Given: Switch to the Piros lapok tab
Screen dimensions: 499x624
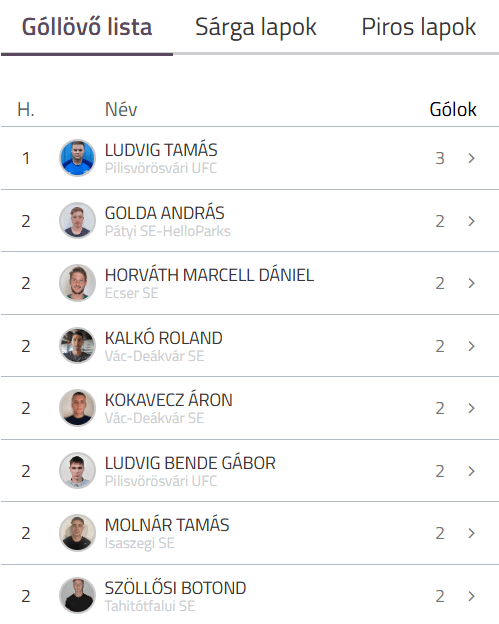Looking at the screenshot, I should 419,28.
